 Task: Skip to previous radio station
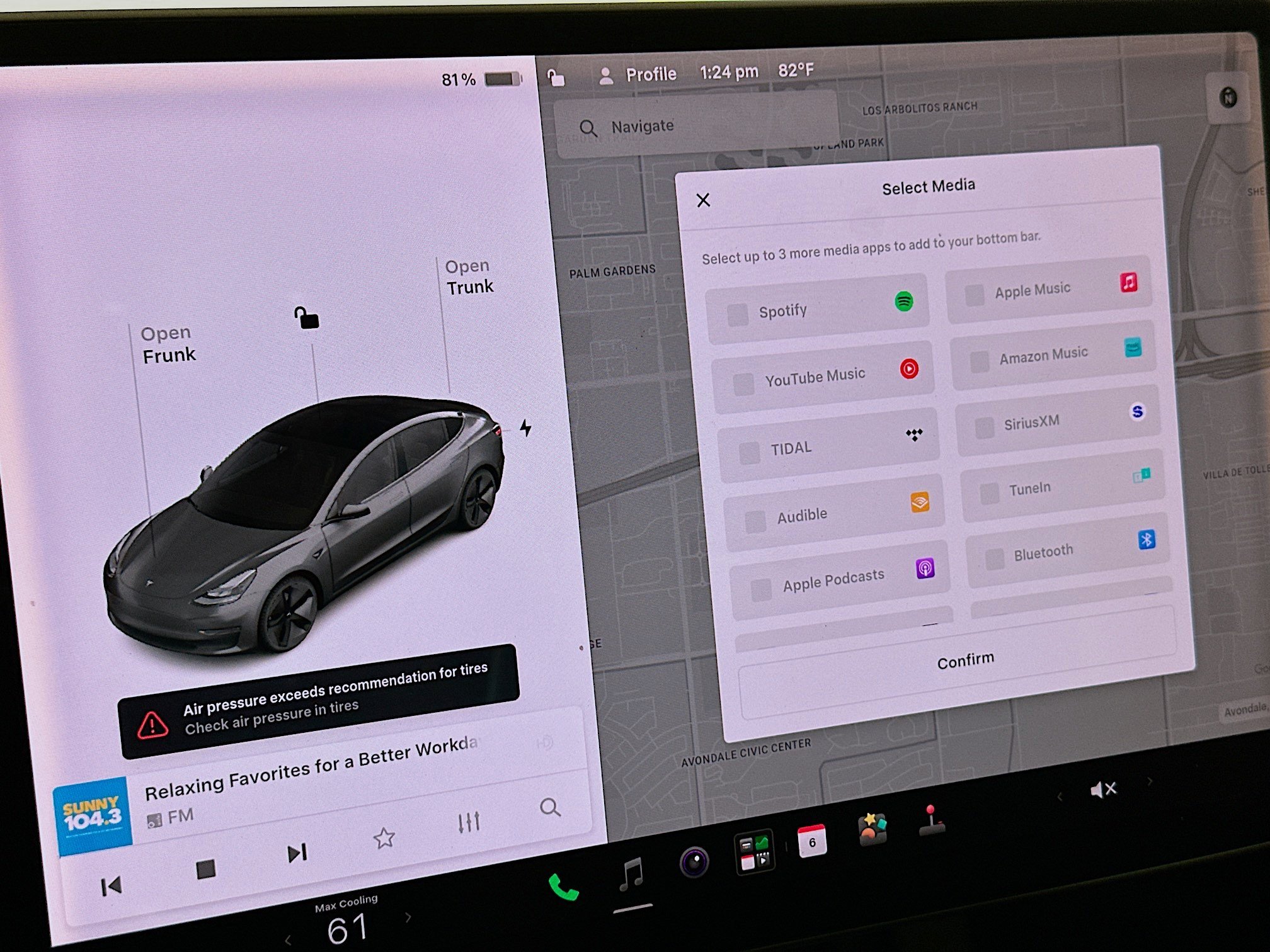(x=111, y=887)
